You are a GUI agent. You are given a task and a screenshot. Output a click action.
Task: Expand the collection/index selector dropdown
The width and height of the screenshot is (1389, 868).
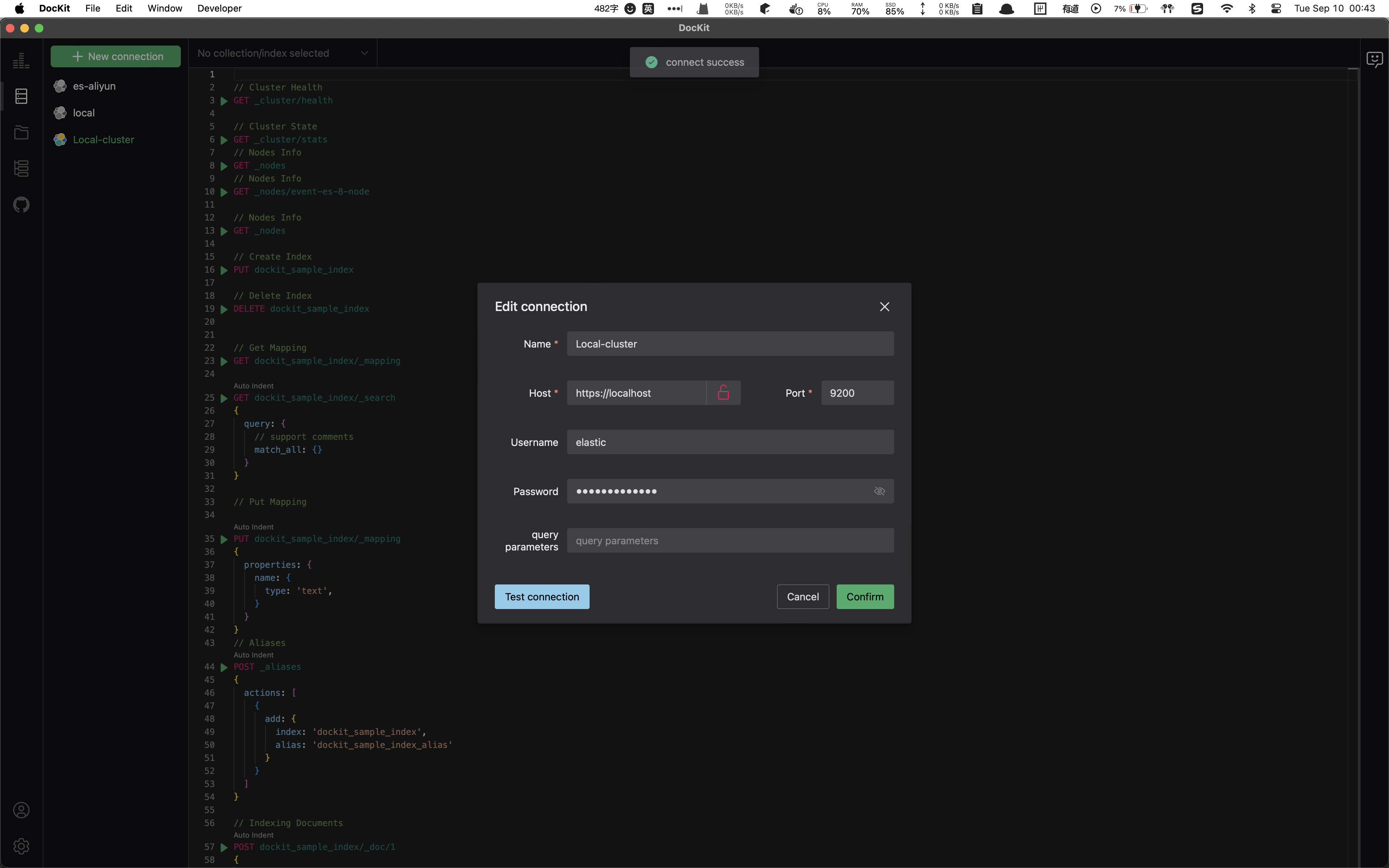click(x=364, y=54)
